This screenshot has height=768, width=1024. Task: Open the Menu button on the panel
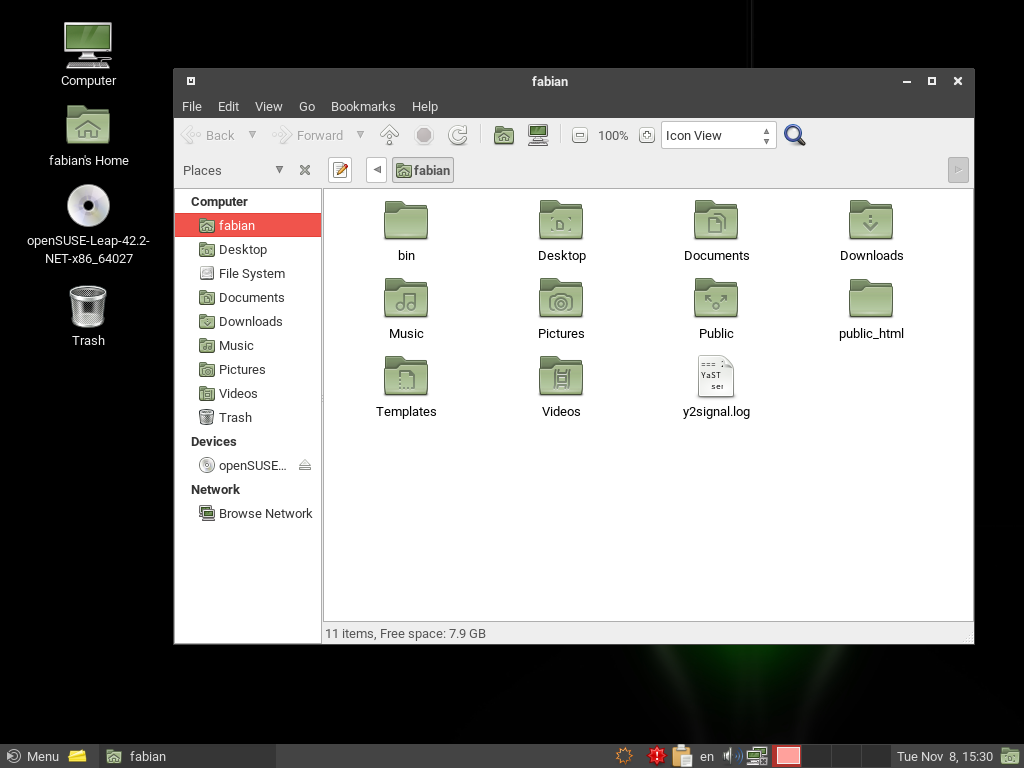click(32, 756)
